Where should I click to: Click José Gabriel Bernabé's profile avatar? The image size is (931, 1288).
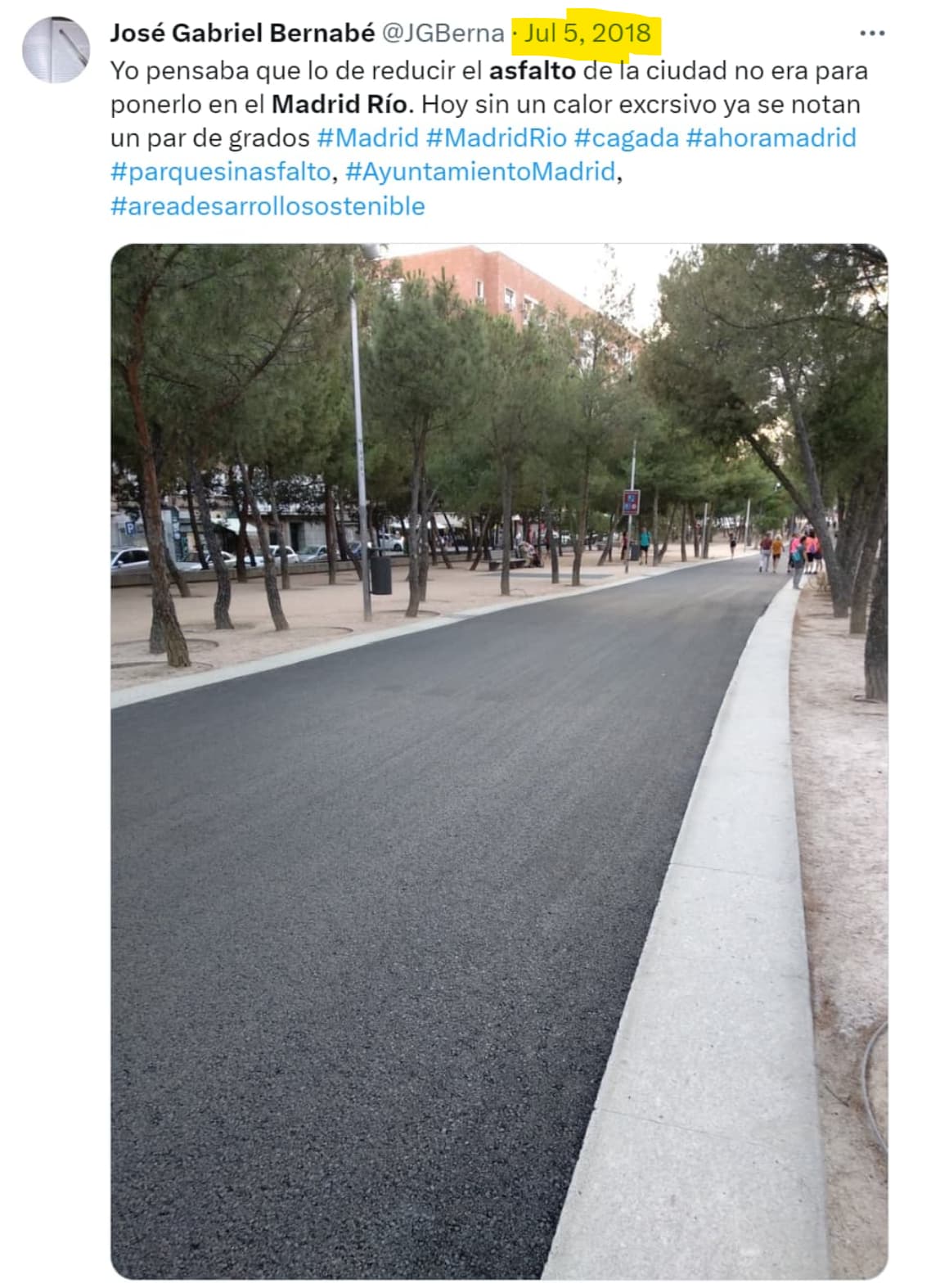pos(56,49)
